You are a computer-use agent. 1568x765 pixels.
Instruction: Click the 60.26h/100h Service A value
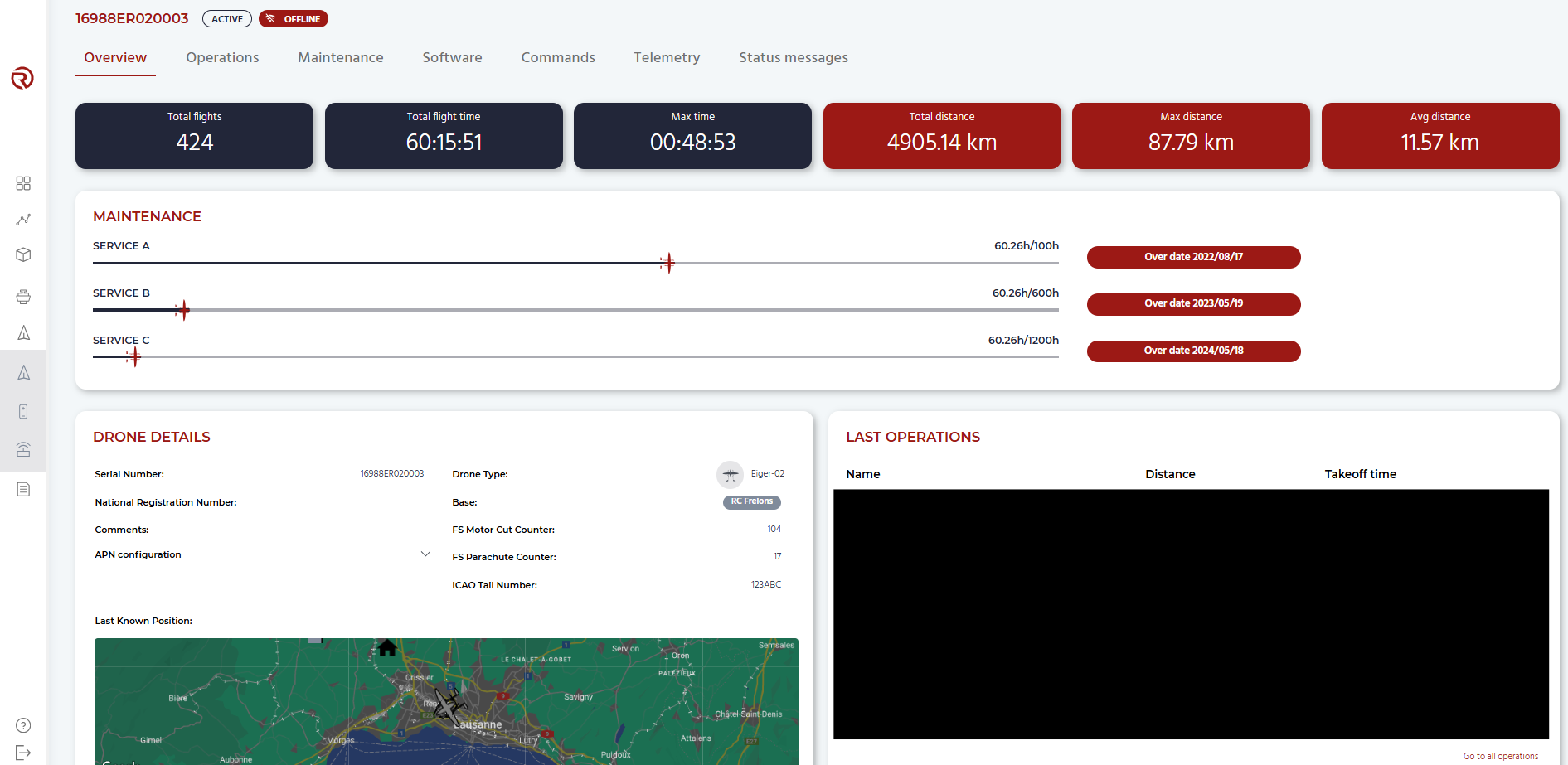(x=1027, y=245)
